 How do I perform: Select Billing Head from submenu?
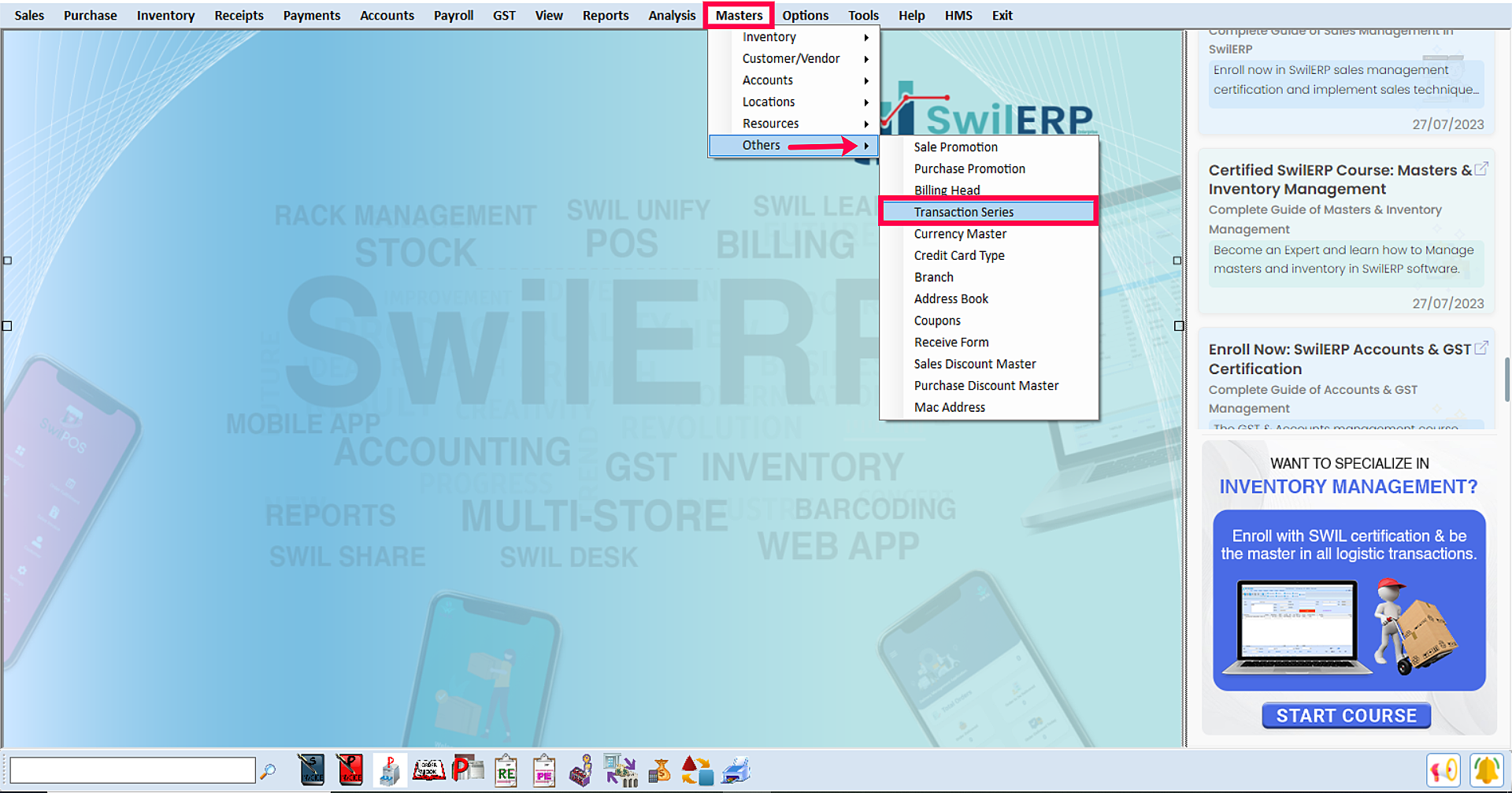coord(989,191)
